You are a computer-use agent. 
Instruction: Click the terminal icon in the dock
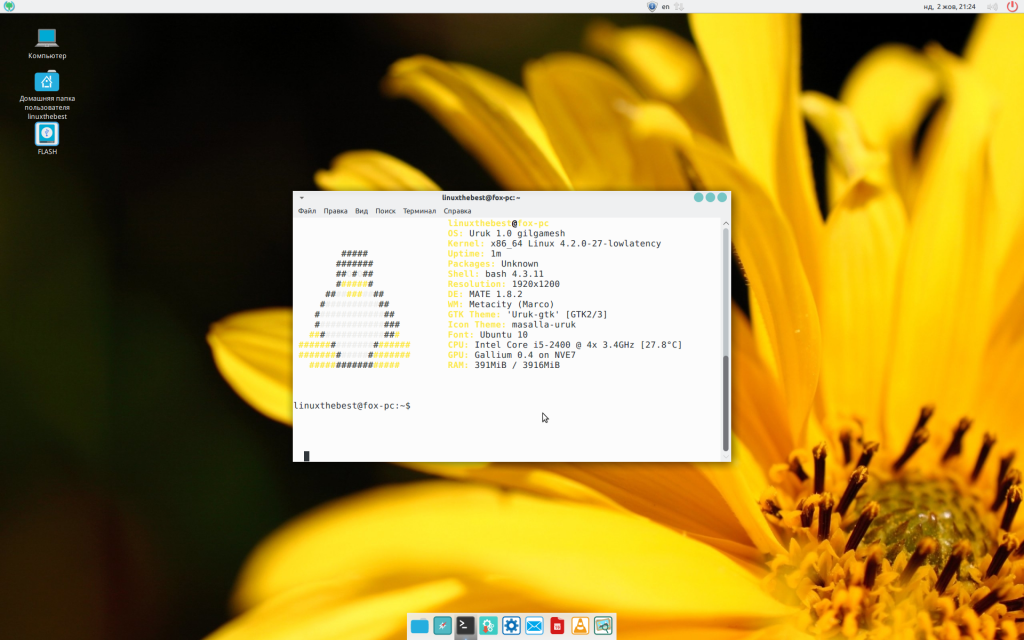465,626
